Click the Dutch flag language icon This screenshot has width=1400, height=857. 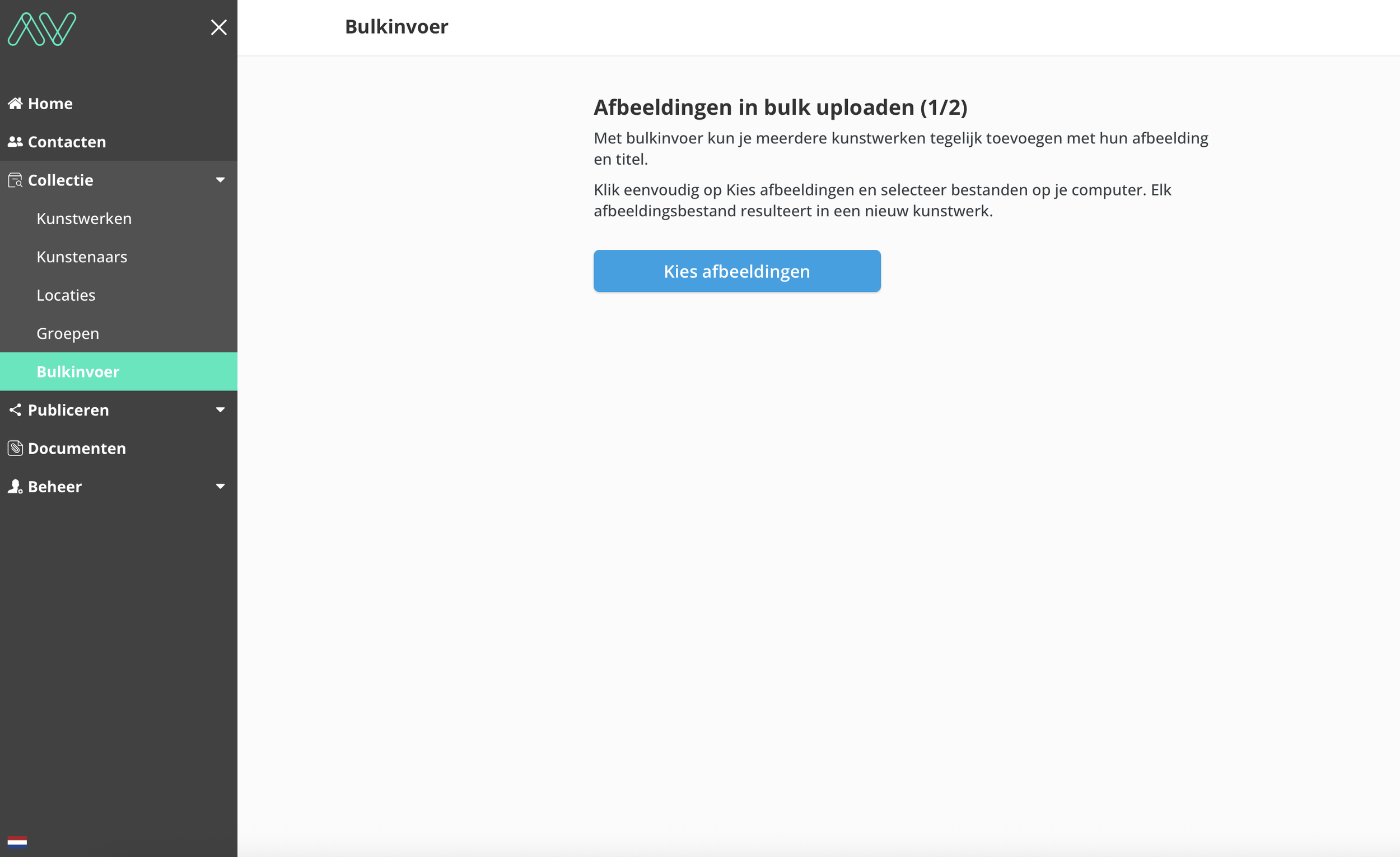point(17,842)
